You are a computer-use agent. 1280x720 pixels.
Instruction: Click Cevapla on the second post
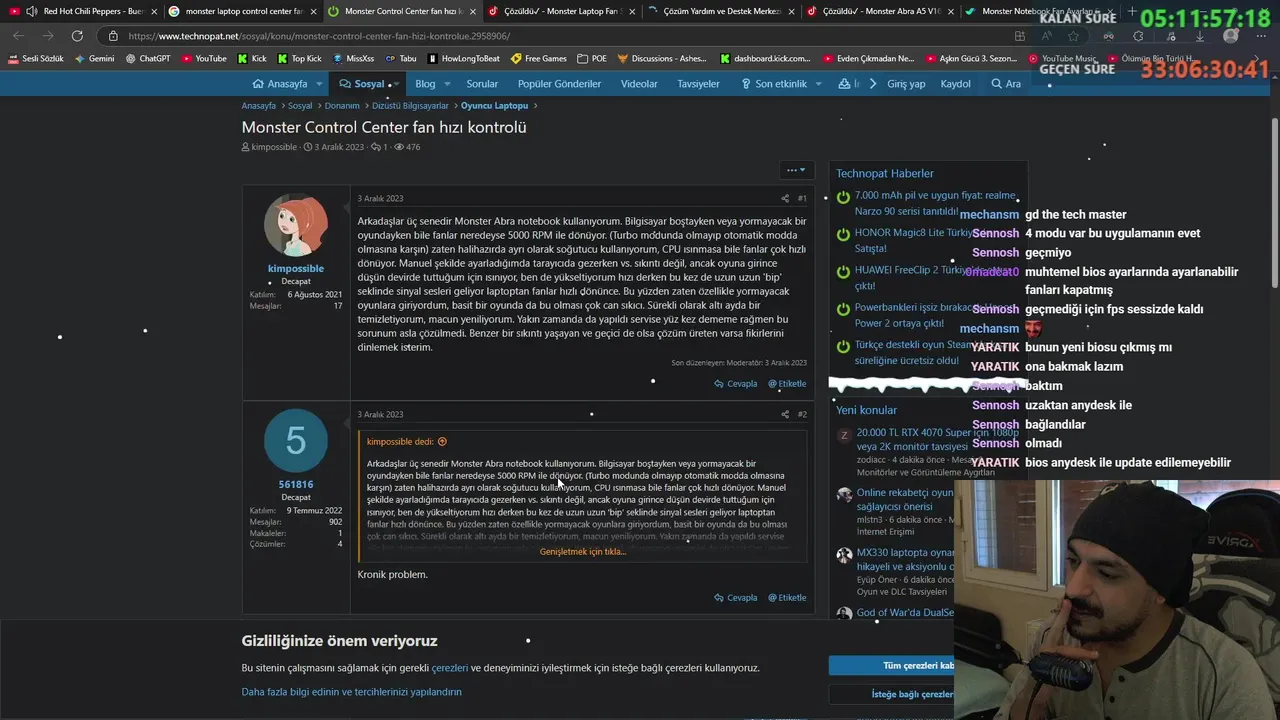tap(736, 598)
